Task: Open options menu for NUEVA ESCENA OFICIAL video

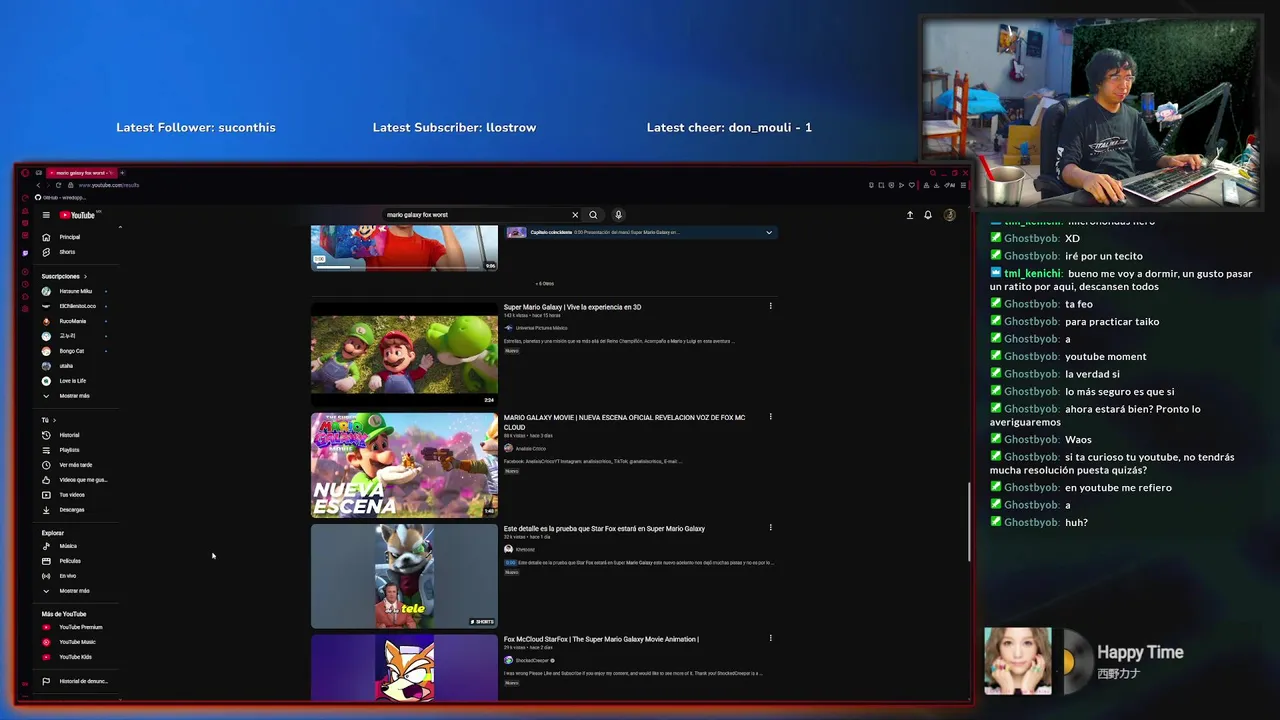Action: [770, 417]
